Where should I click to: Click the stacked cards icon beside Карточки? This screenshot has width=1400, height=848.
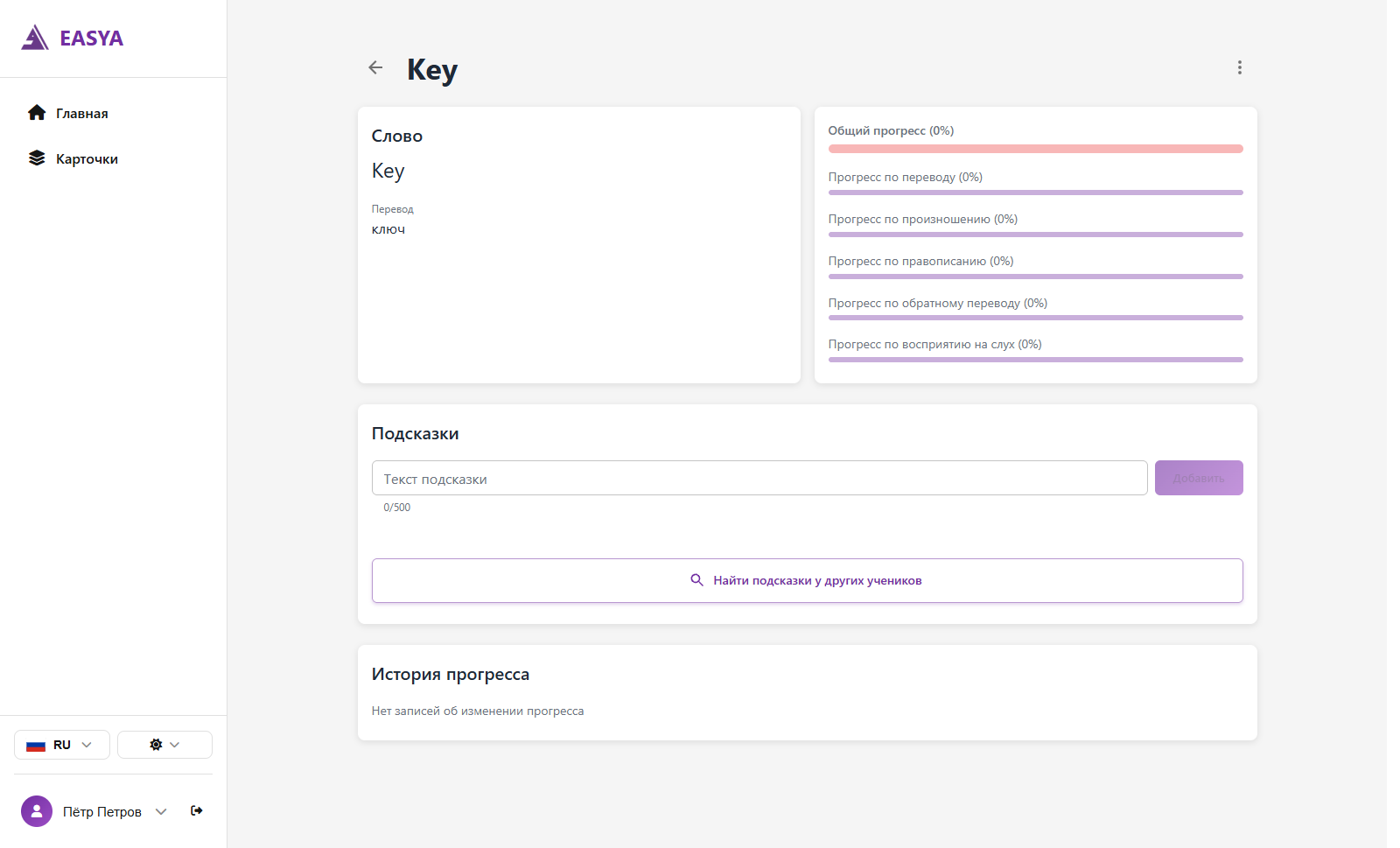pyautogui.click(x=37, y=158)
